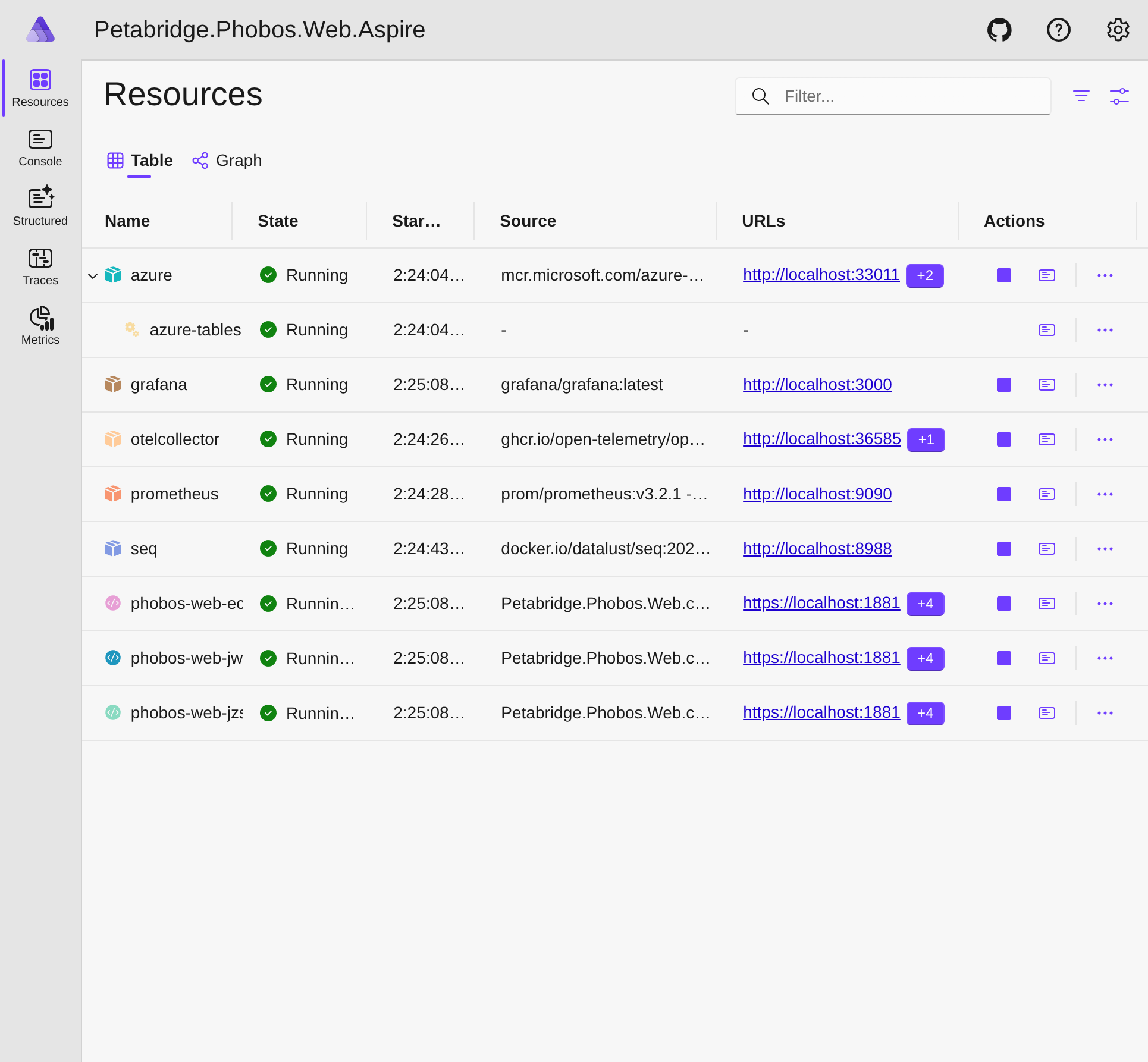The width and height of the screenshot is (1148, 1062).
Task: Open the phobos-web-jw https://localhost:1881 link
Action: click(x=821, y=658)
